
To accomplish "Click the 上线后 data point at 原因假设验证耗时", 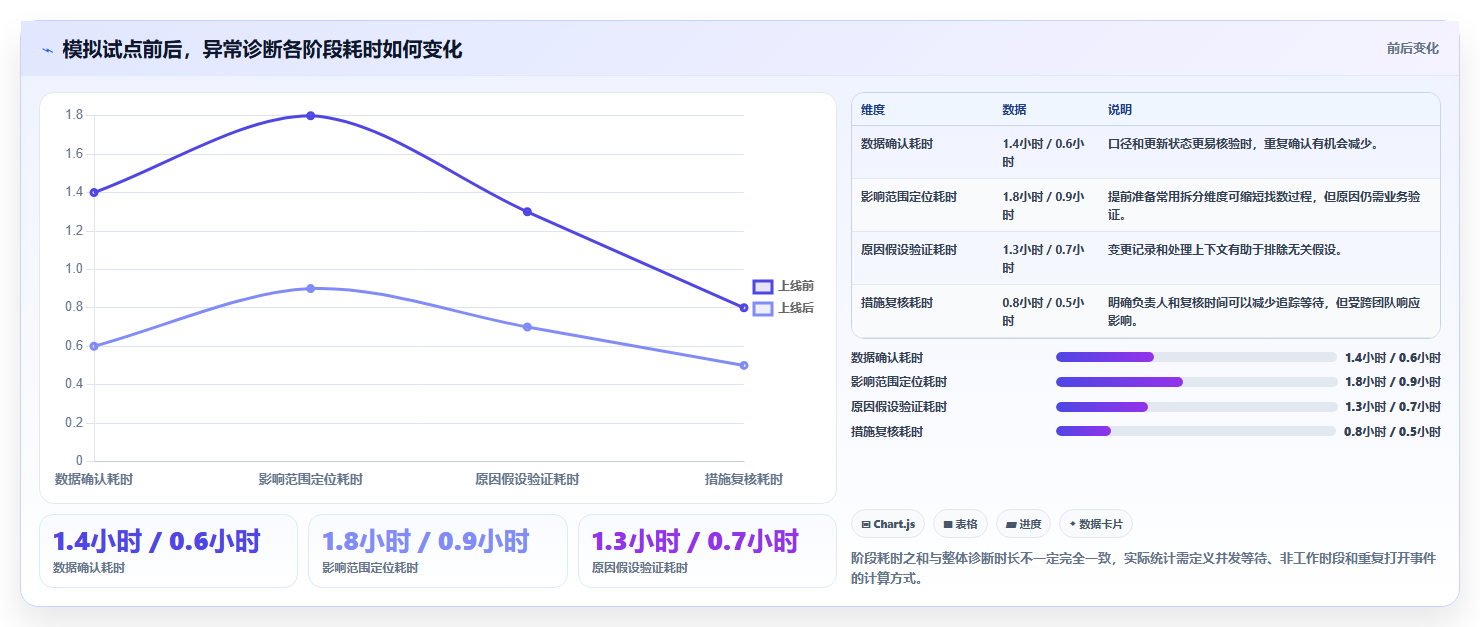I will click(x=527, y=327).
